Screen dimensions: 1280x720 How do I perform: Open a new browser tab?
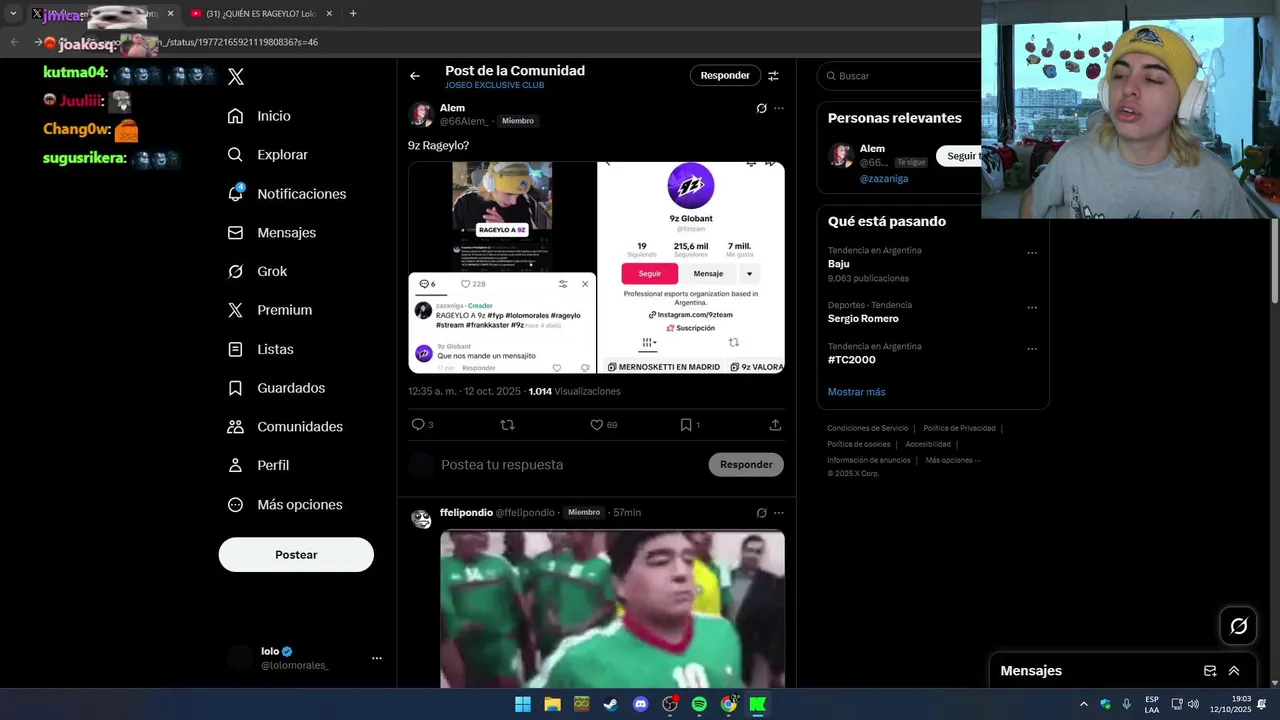[353, 14]
